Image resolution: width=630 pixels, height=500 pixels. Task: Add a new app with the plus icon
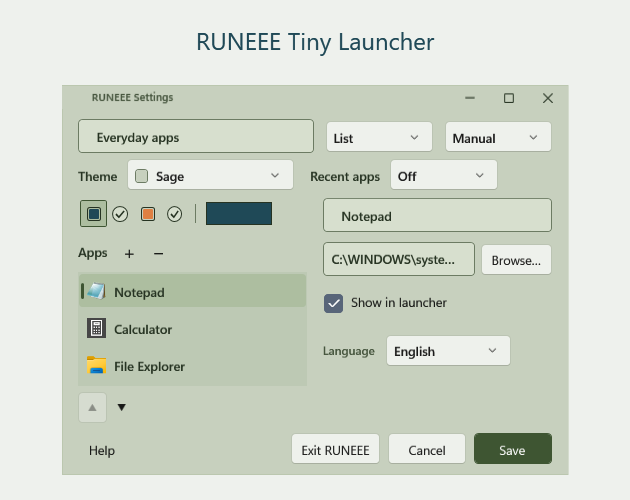129,254
